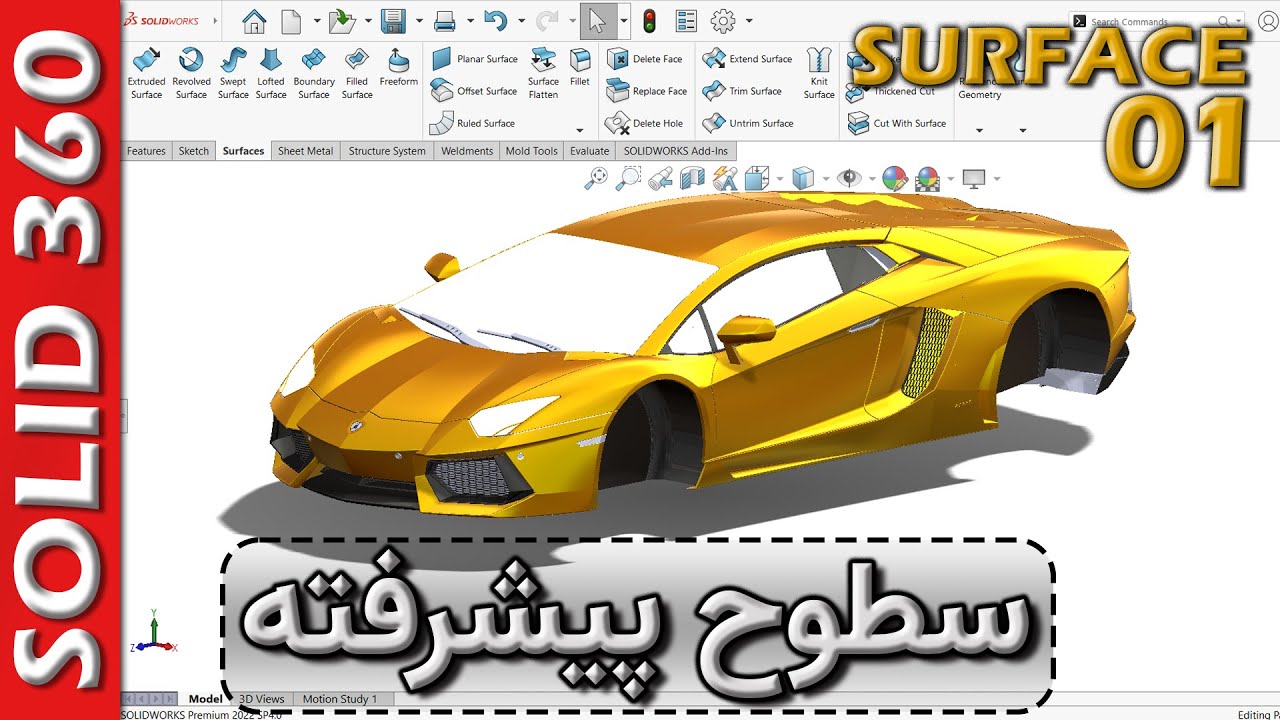Switch to the Structure System tab
This screenshot has width=1280, height=720.
coord(387,151)
